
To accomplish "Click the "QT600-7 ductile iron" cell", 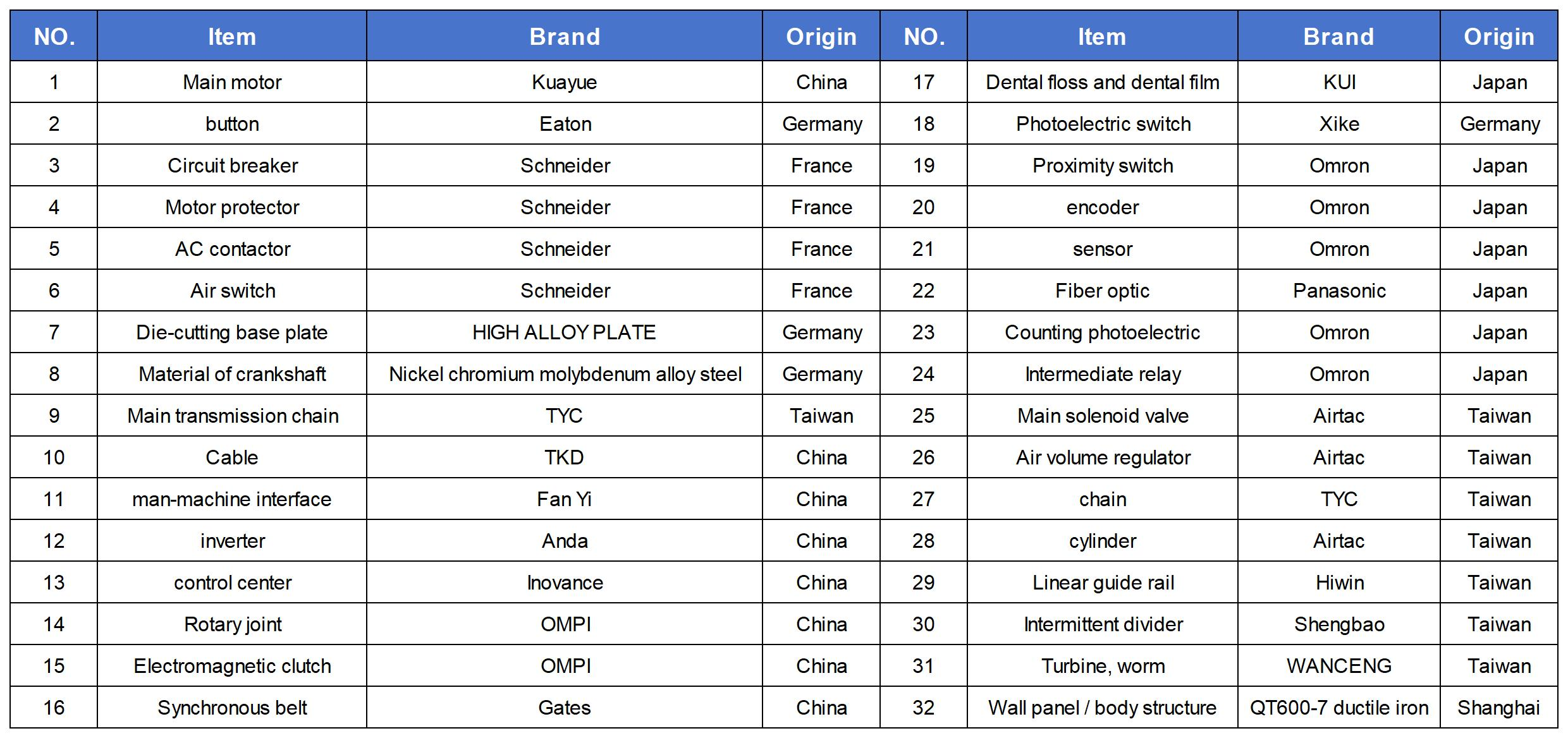I will pos(1338,708).
